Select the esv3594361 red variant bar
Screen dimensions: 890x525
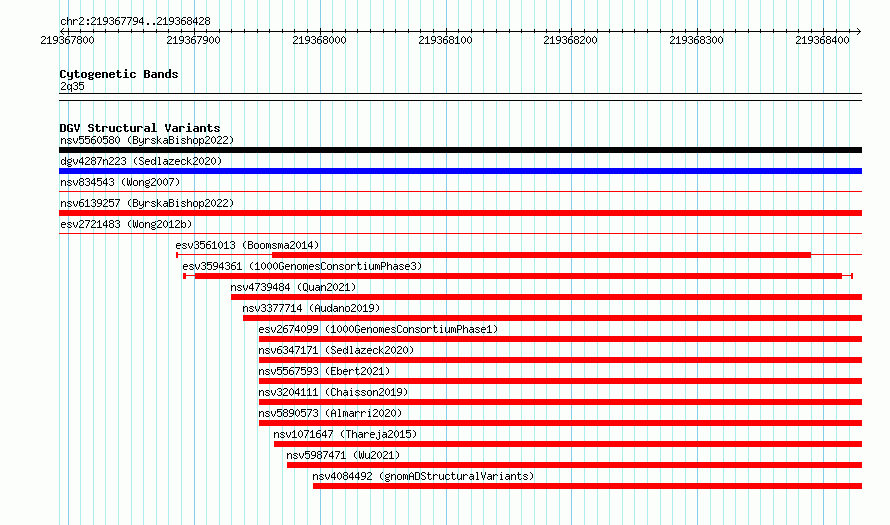[518, 276]
